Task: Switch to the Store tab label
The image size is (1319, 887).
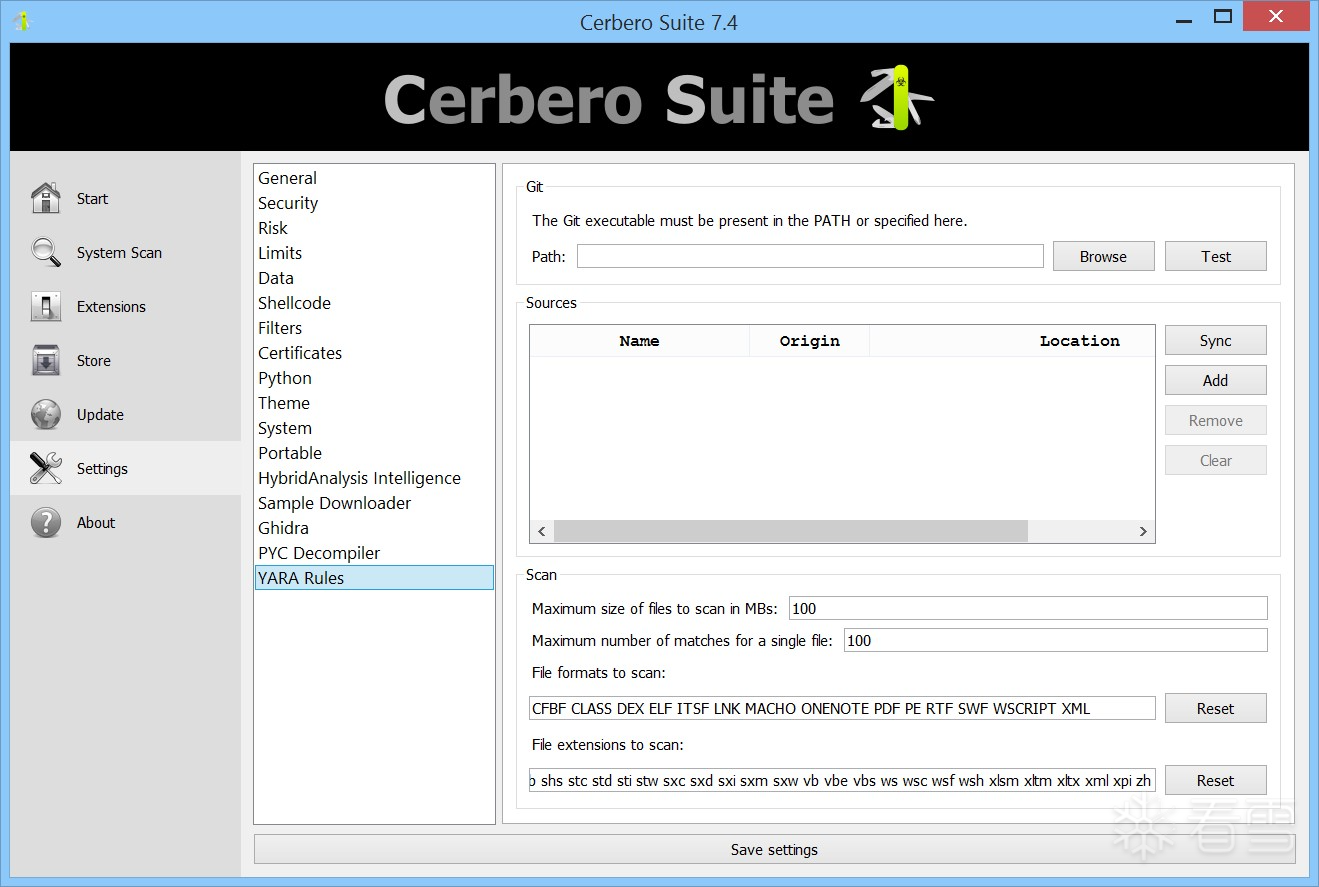Action: pyautogui.click(x=94, y=360)
